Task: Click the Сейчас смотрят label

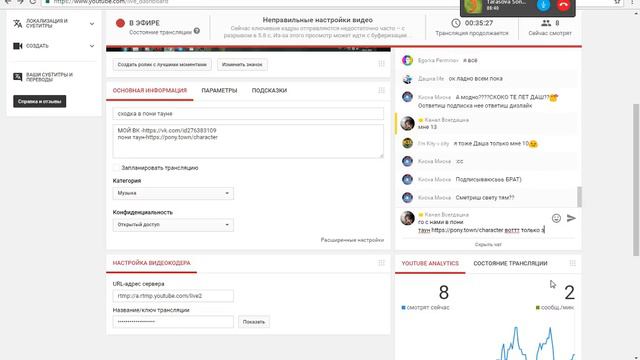Action: click(x=550, y=33)
